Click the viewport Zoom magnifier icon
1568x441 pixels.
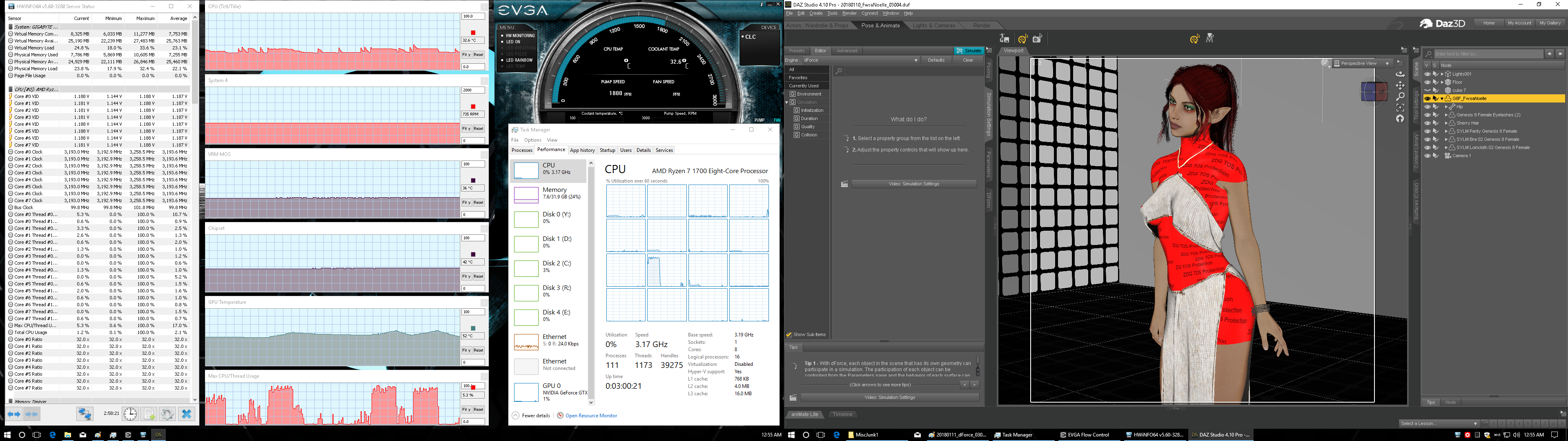[x=1400, y=96]
